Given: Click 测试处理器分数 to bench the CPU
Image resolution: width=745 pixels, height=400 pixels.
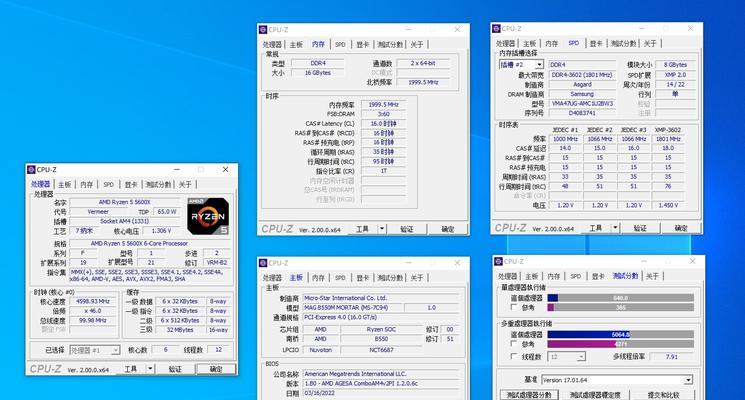Looking at the screenshot, I should tap(529, 395).
